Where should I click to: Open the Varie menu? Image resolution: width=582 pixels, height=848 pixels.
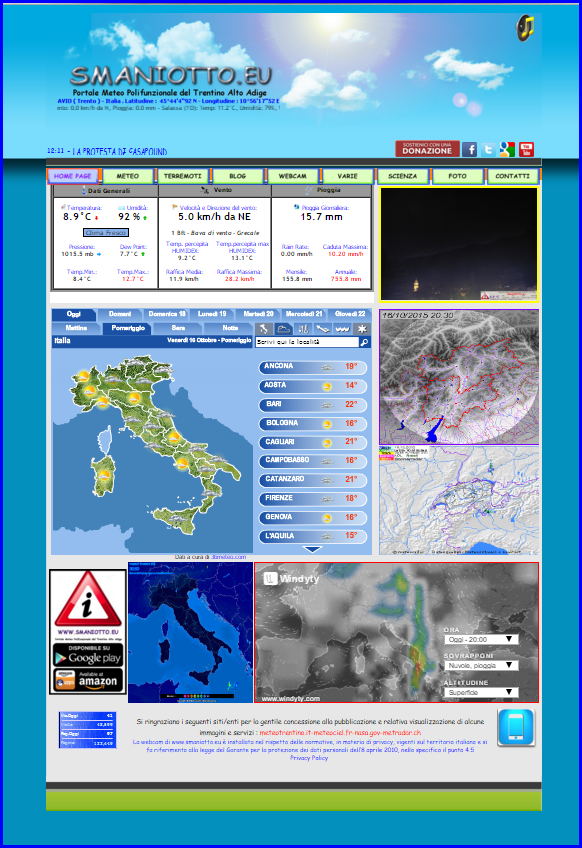tap(347, 176)
